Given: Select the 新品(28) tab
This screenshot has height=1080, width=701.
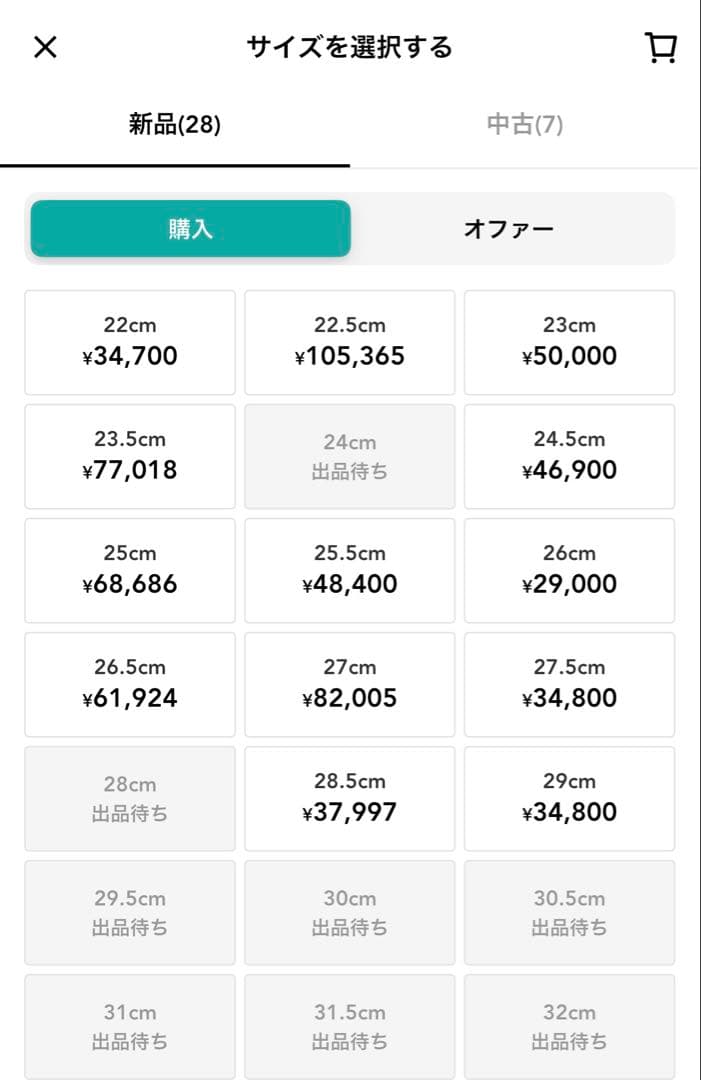Looking at the screenshot, I should coord(175,125).
